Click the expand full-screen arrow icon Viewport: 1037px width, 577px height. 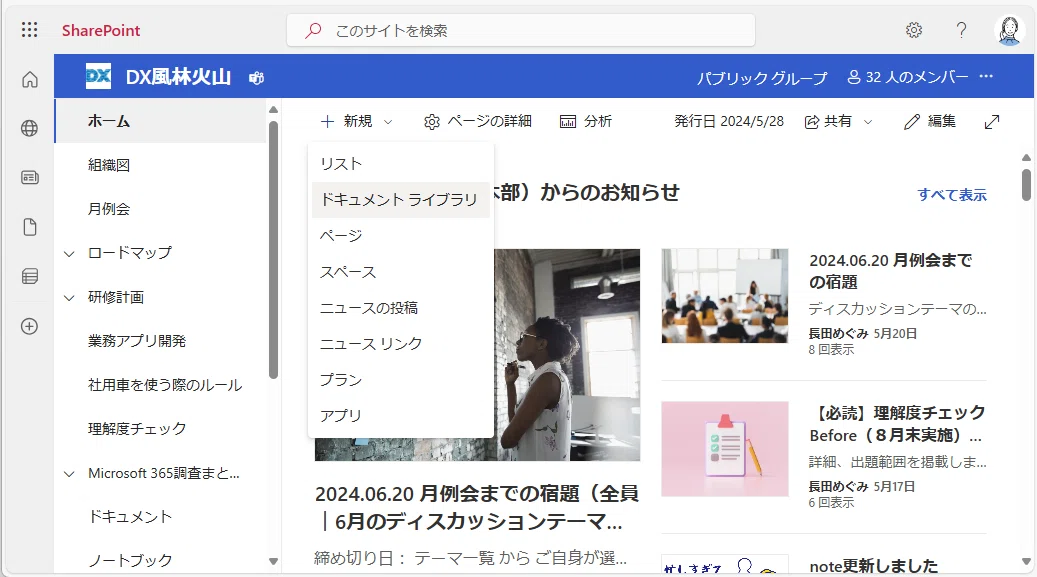pyautogui.click(x=992, y=122)
